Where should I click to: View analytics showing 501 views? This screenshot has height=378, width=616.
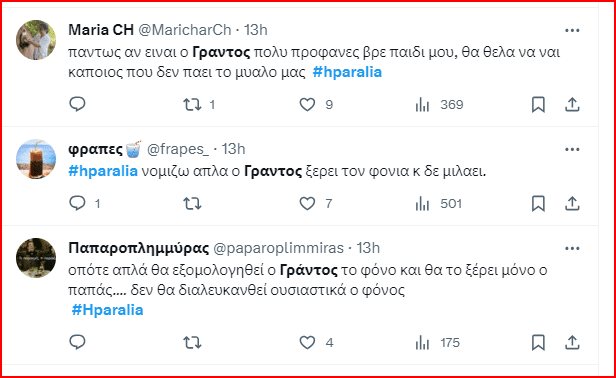pos(438,204)
